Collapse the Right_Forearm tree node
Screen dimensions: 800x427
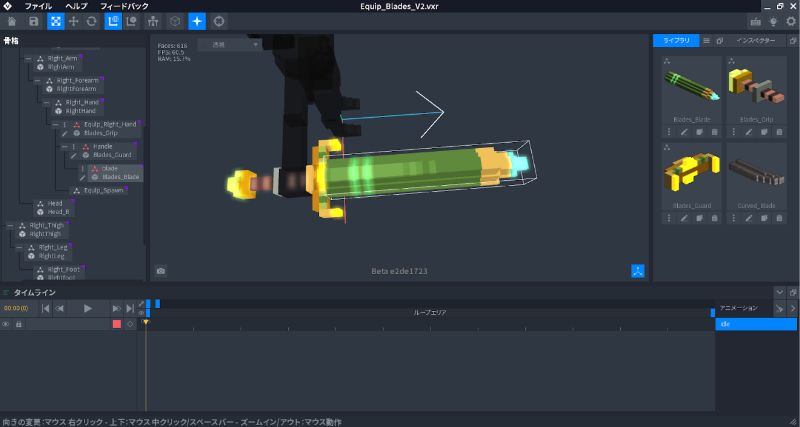pyautogui.click(x=38, y=81)
